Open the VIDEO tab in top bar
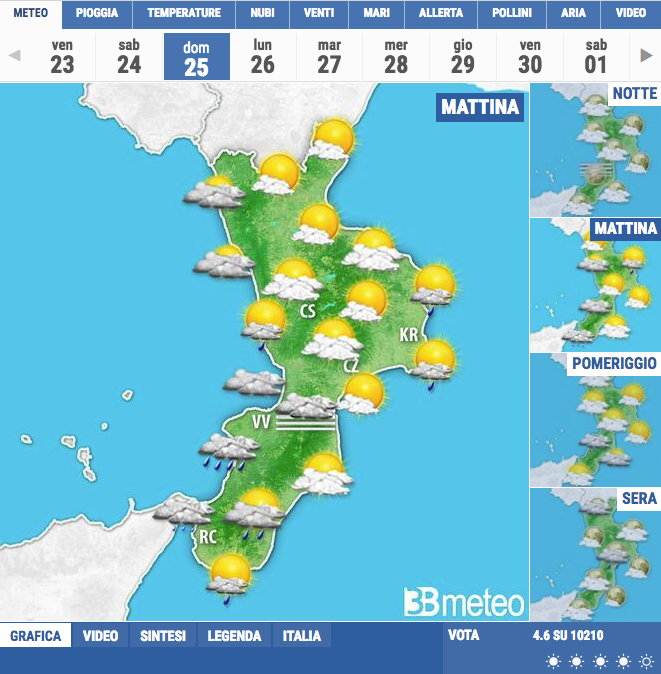661x674 pixels. click(630, 14)
